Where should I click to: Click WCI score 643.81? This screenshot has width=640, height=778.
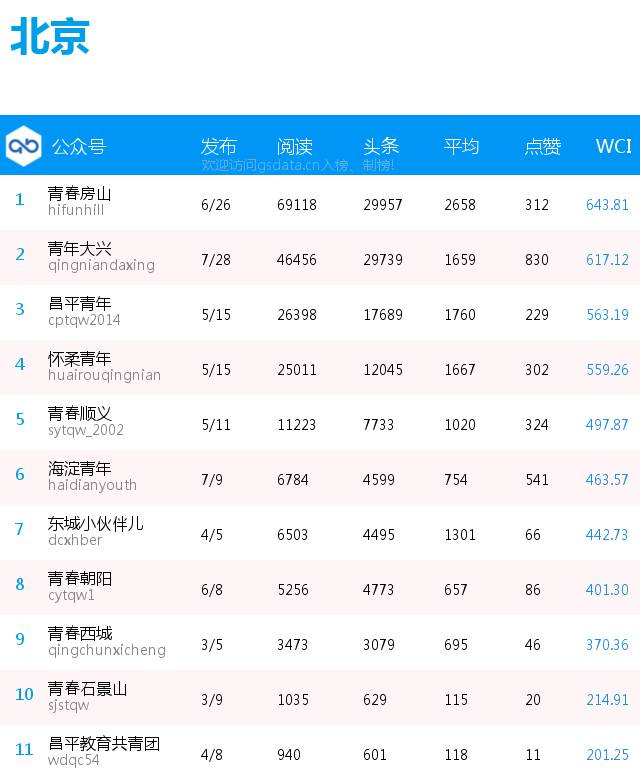pyautogui.click(x=607, y=204)
